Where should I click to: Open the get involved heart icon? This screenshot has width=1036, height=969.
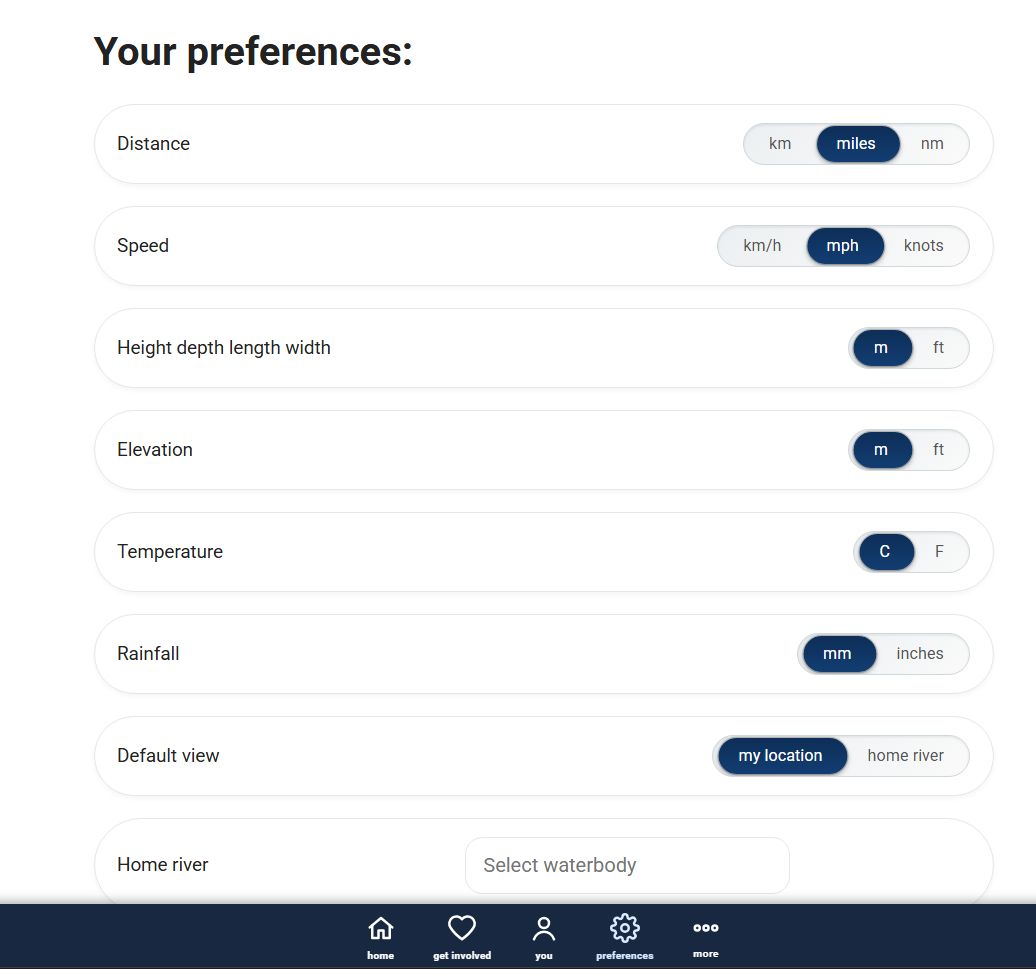462,929
